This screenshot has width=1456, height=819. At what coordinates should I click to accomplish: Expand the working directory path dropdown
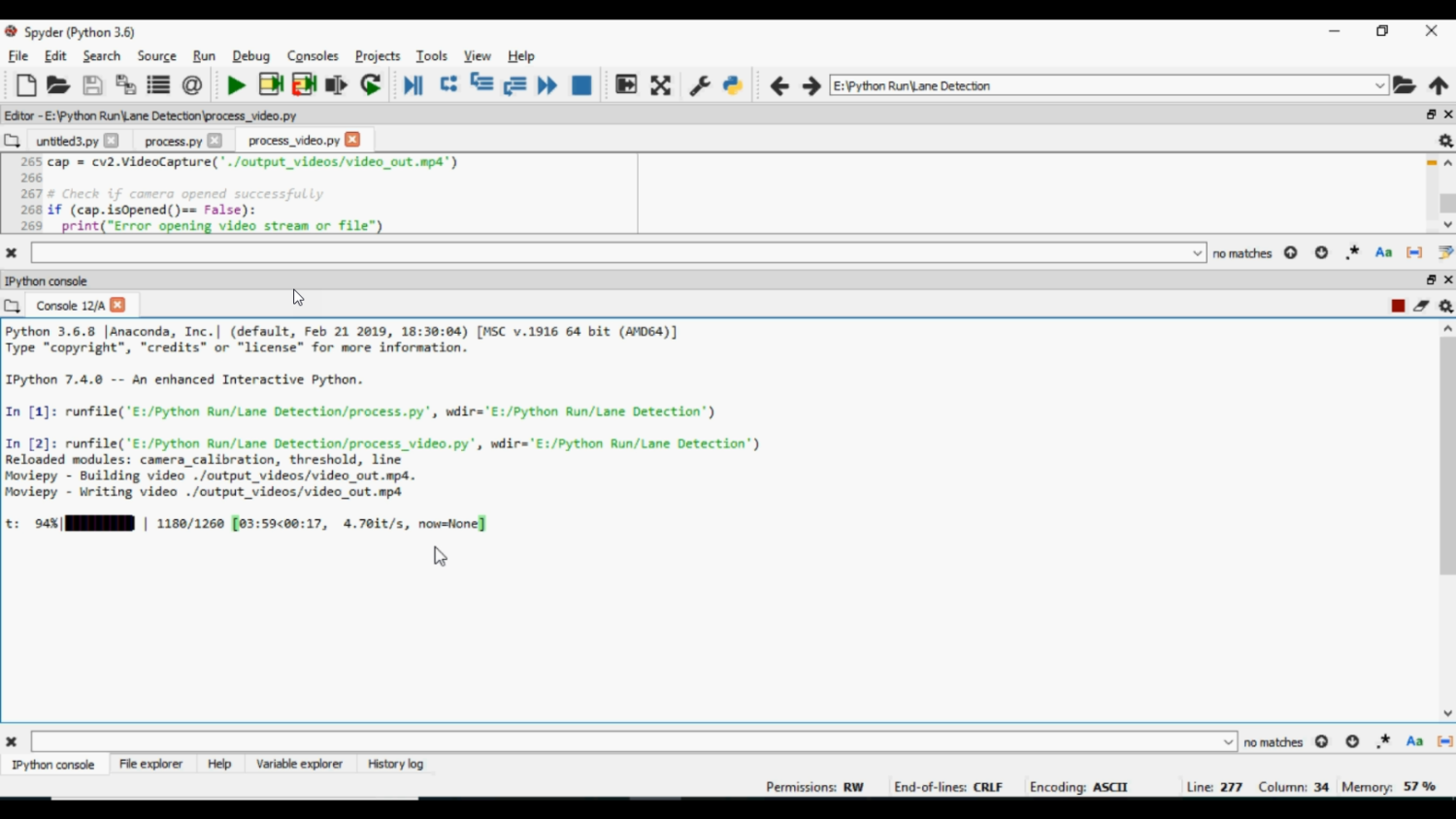coord(1379,85)
